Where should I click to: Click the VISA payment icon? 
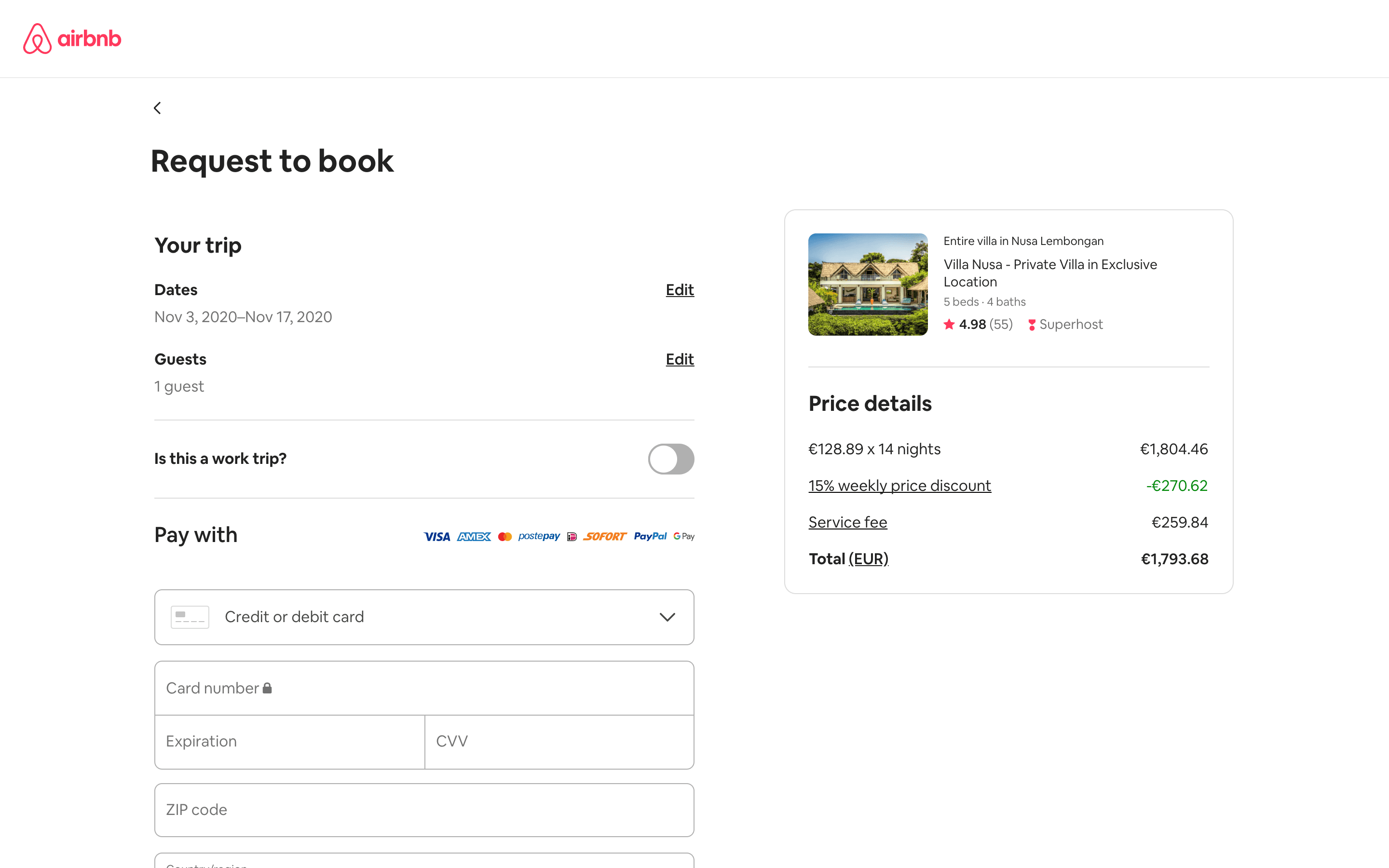point(437,537)
